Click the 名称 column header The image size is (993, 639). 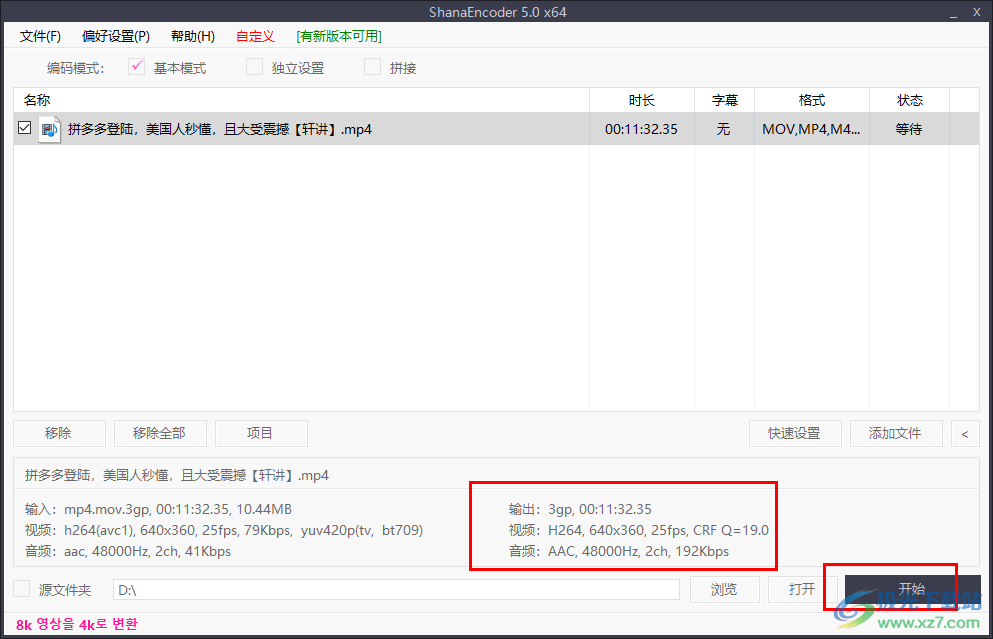tap(301, 100)
